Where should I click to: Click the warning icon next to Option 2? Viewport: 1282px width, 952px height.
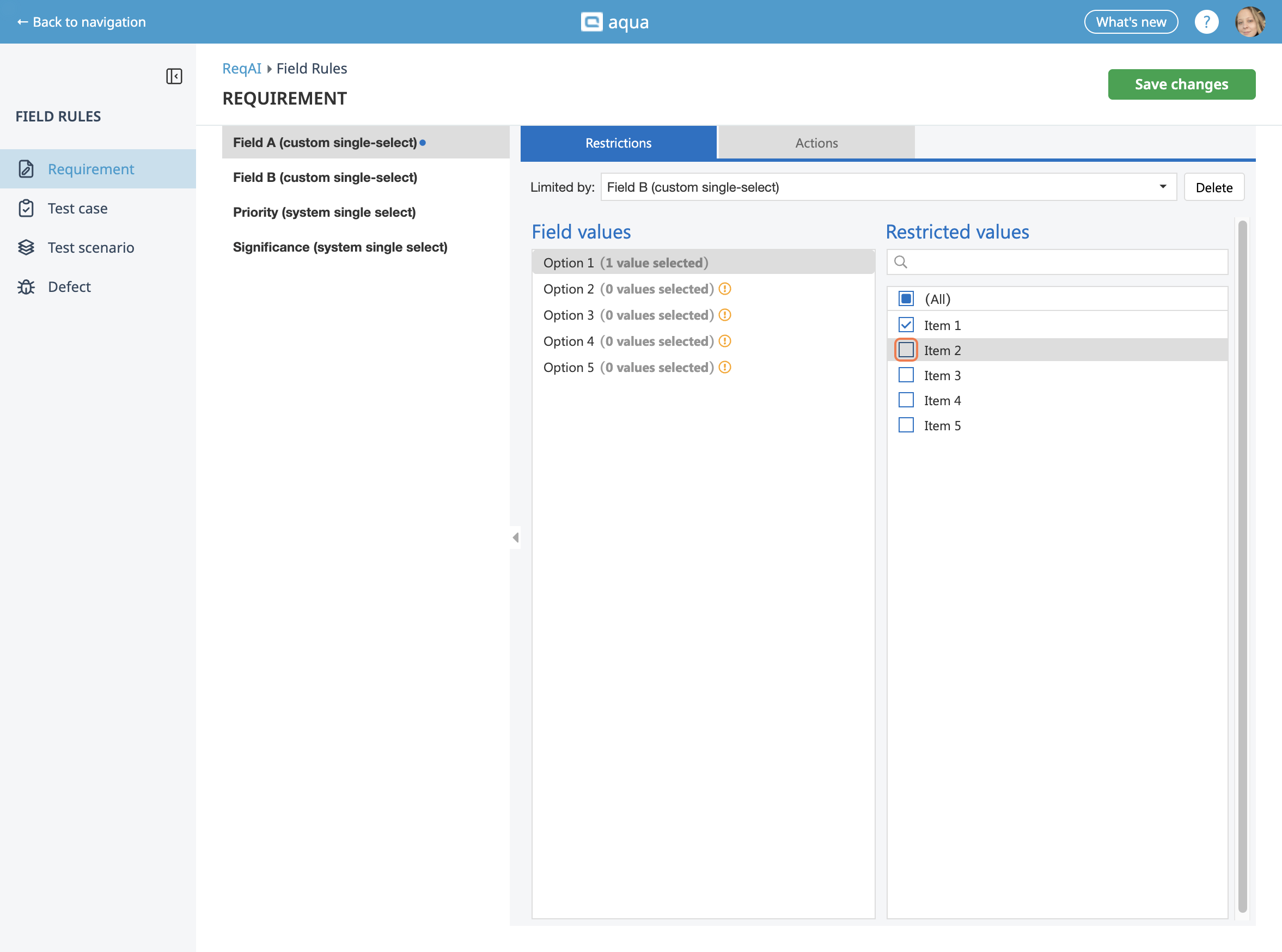click(725, 289)
